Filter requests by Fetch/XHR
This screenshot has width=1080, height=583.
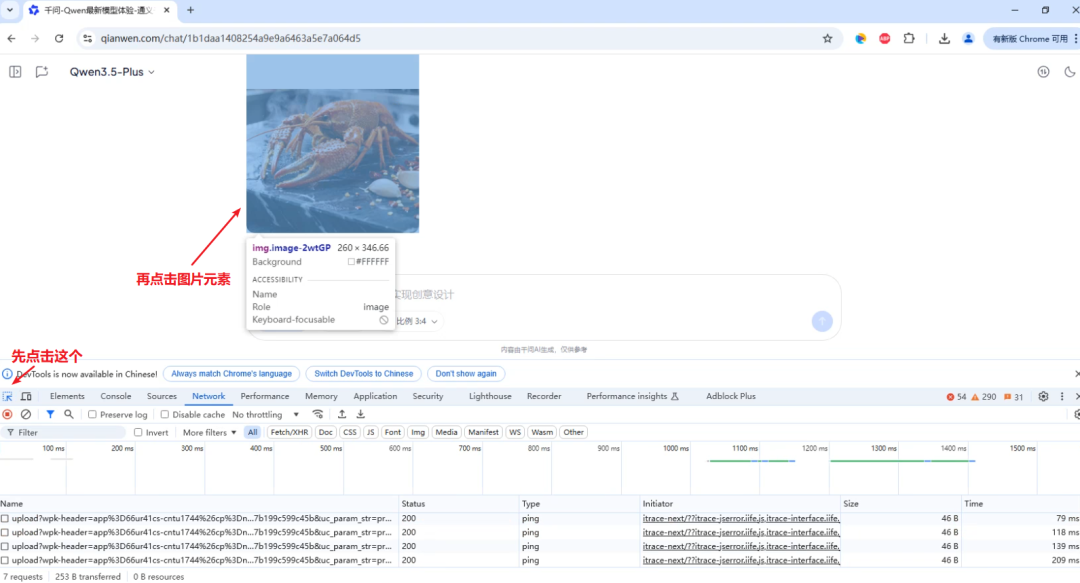tap(289, 432)
